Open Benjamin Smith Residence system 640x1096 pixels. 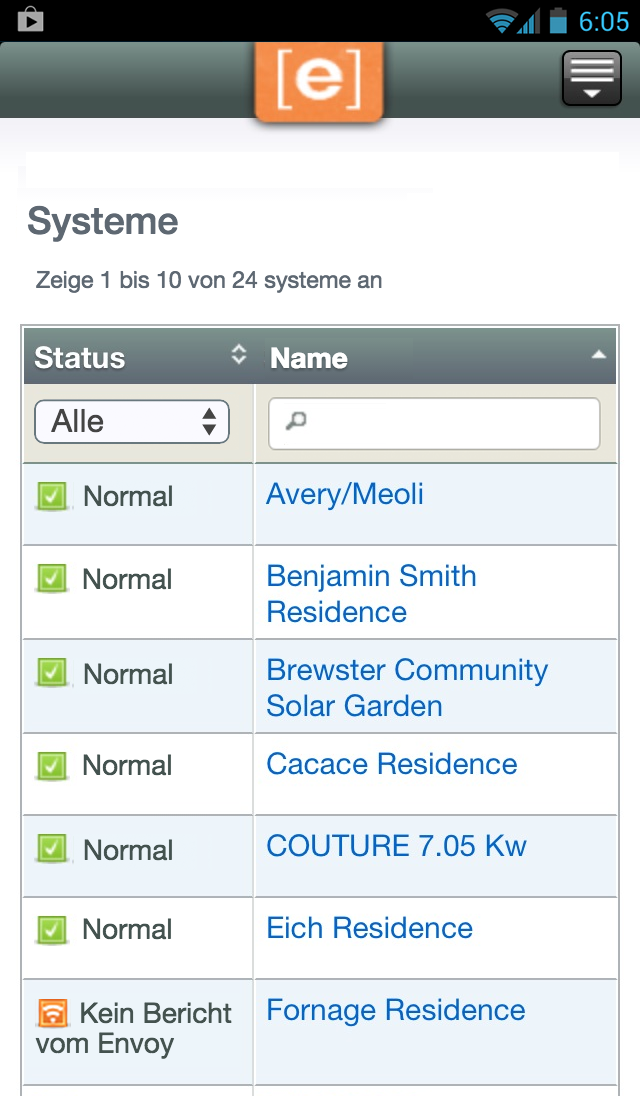pos(372,594)
